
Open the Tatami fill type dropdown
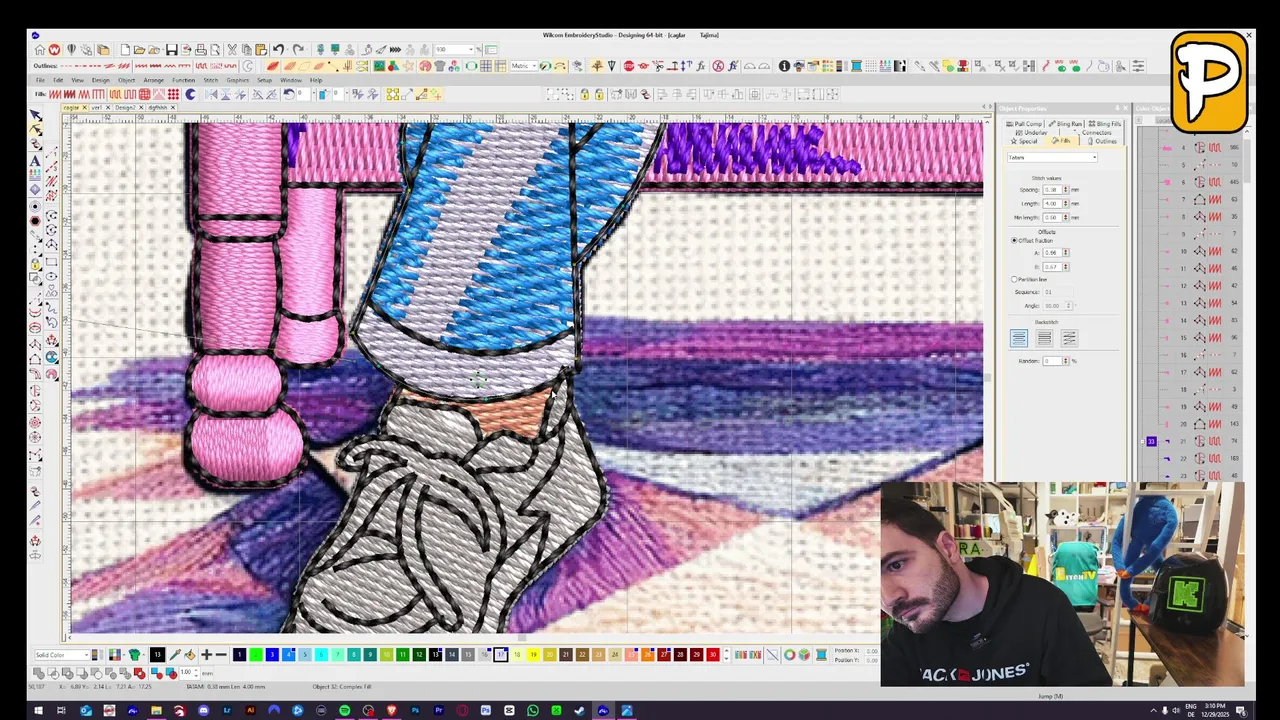click(1052, 157)
